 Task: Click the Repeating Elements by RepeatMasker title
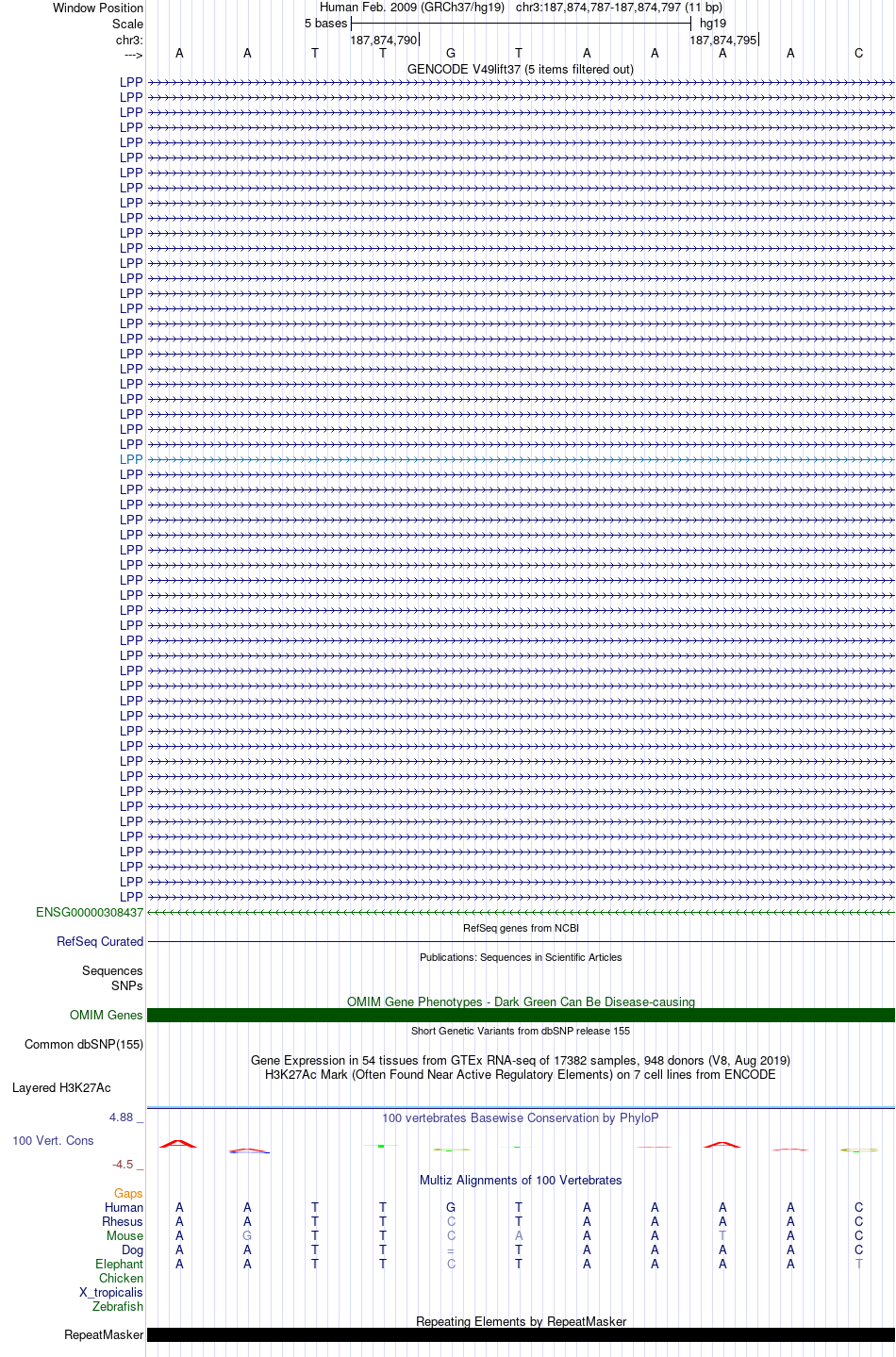click(x=521, y=1321)
